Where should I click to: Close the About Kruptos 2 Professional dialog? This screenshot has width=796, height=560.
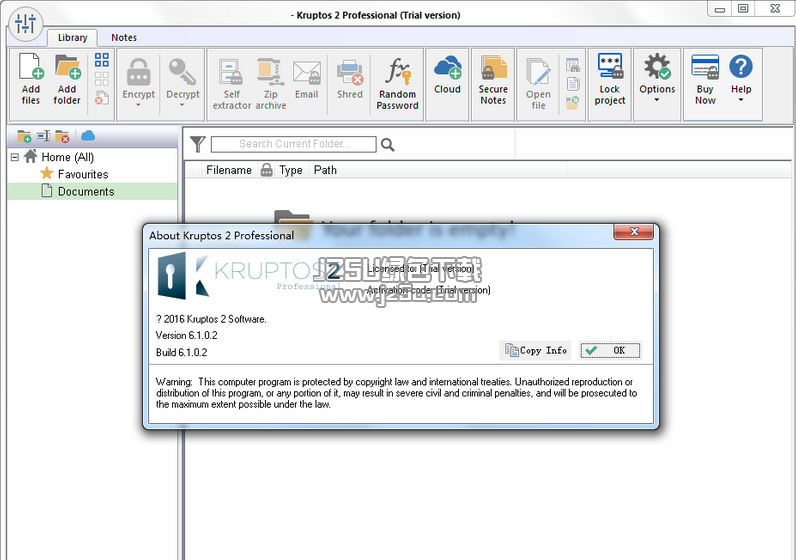point(634,232)
